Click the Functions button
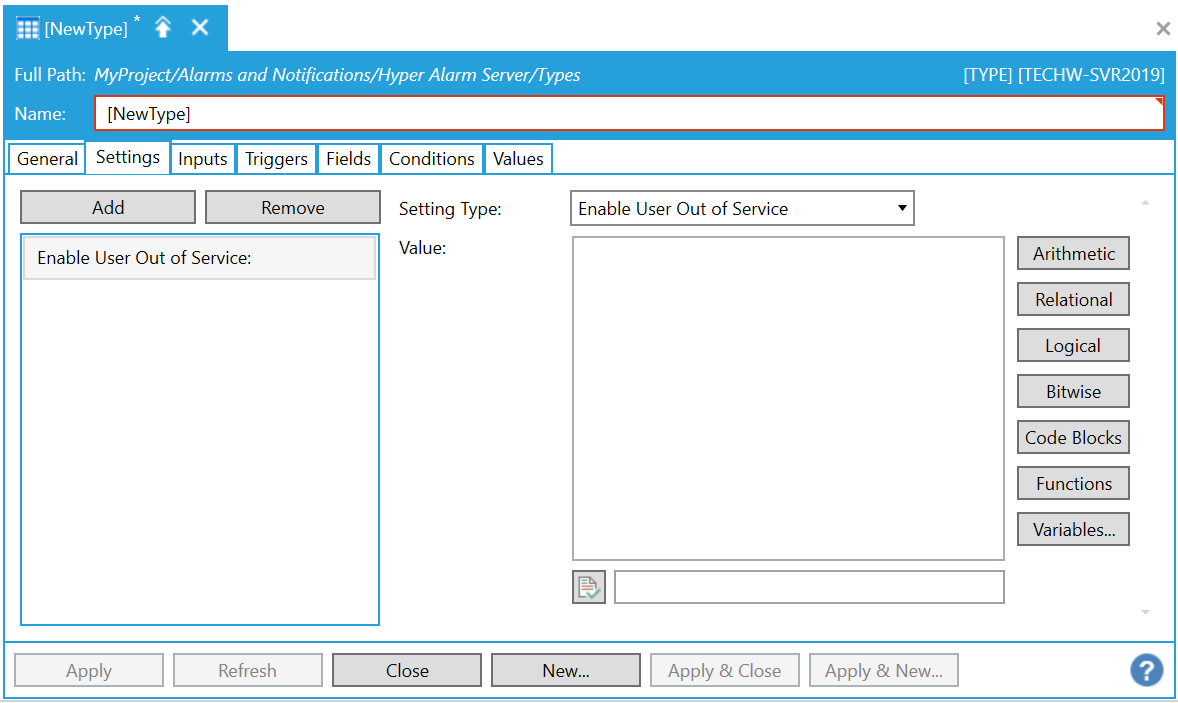This screenshot has height=703, width=1178. coord(1074,484)
